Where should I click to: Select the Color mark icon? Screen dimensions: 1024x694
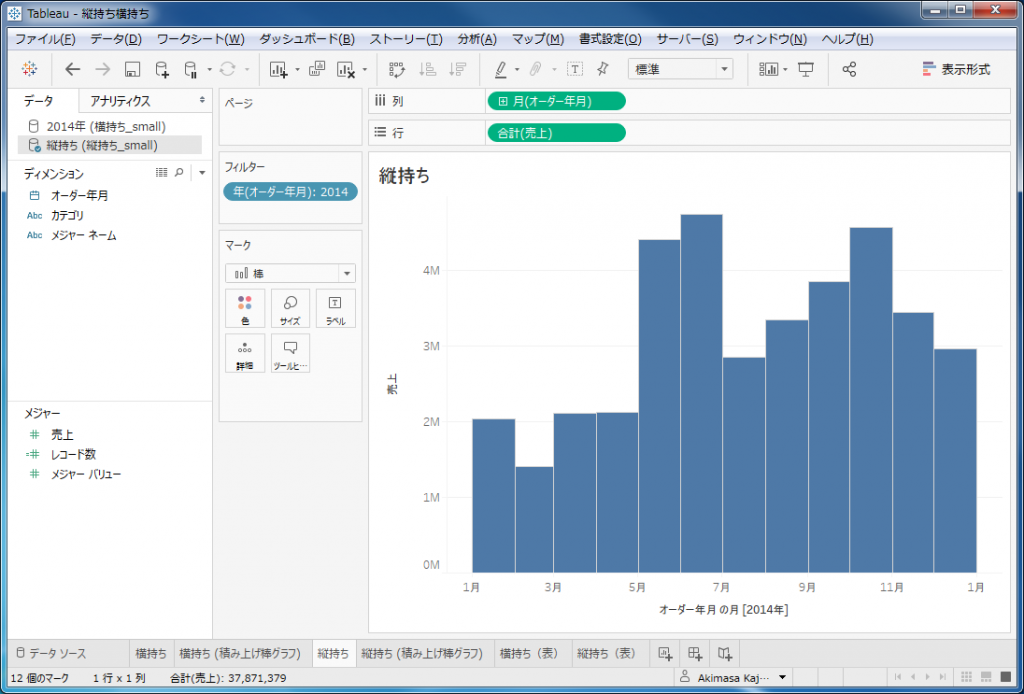[x=245, y=308]
